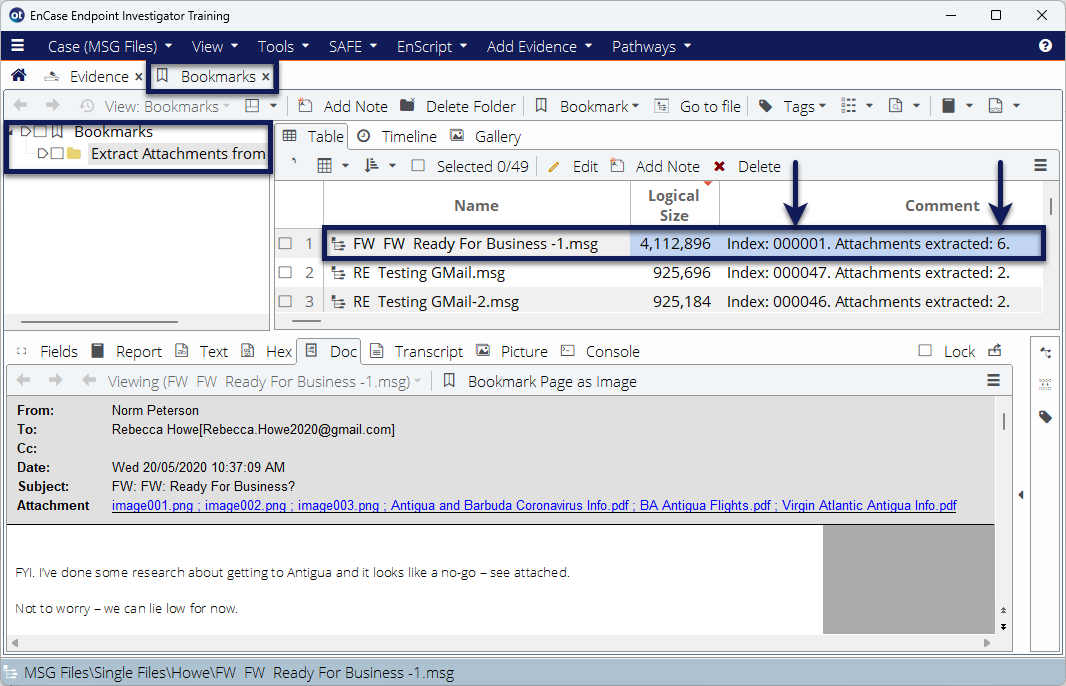1066x686 pixels.
Task: Open Virgin Atlantic Antigua Info.pdf link
Action: (x=869, y=505)
